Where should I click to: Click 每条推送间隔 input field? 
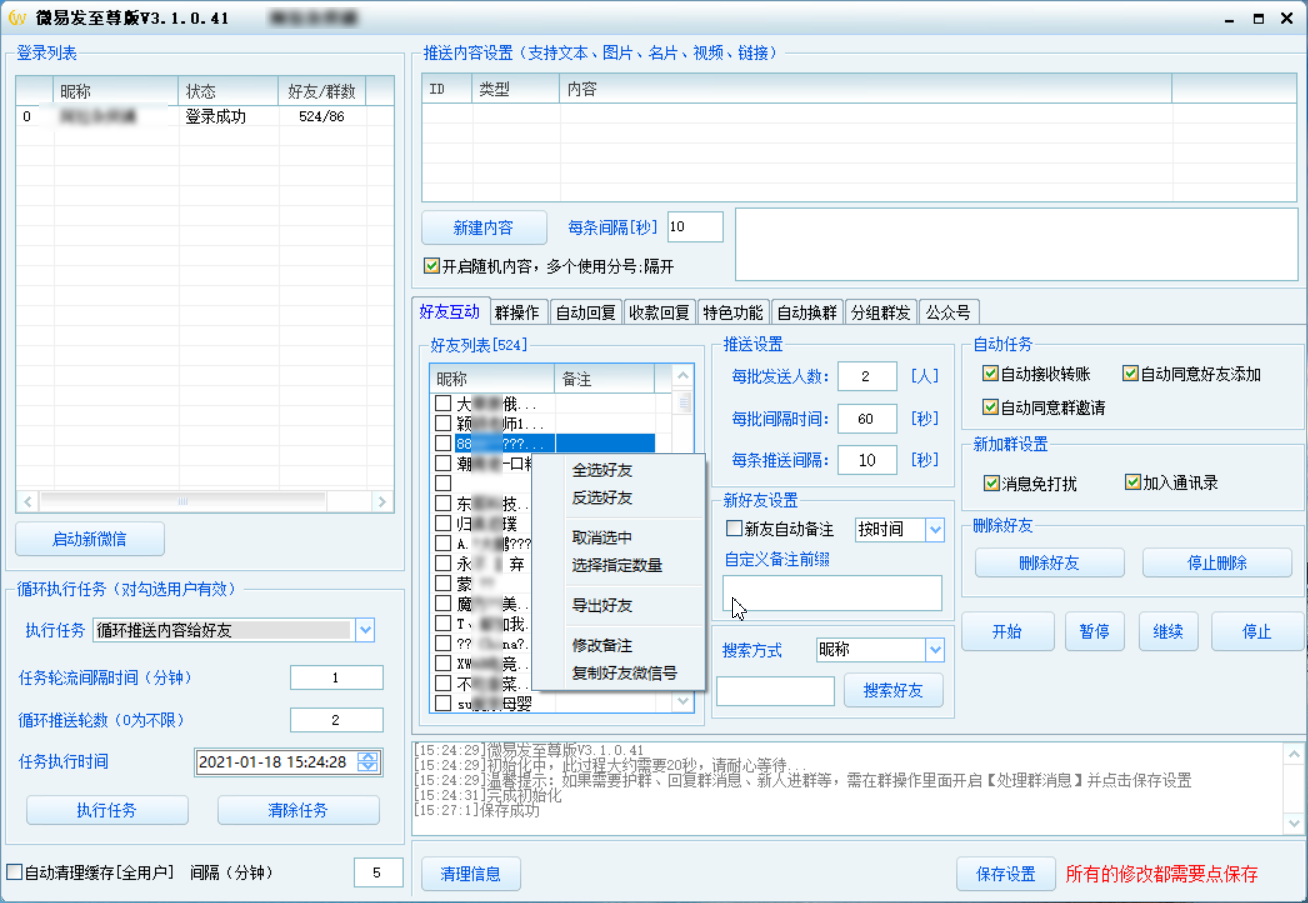[x=867, y=460]
